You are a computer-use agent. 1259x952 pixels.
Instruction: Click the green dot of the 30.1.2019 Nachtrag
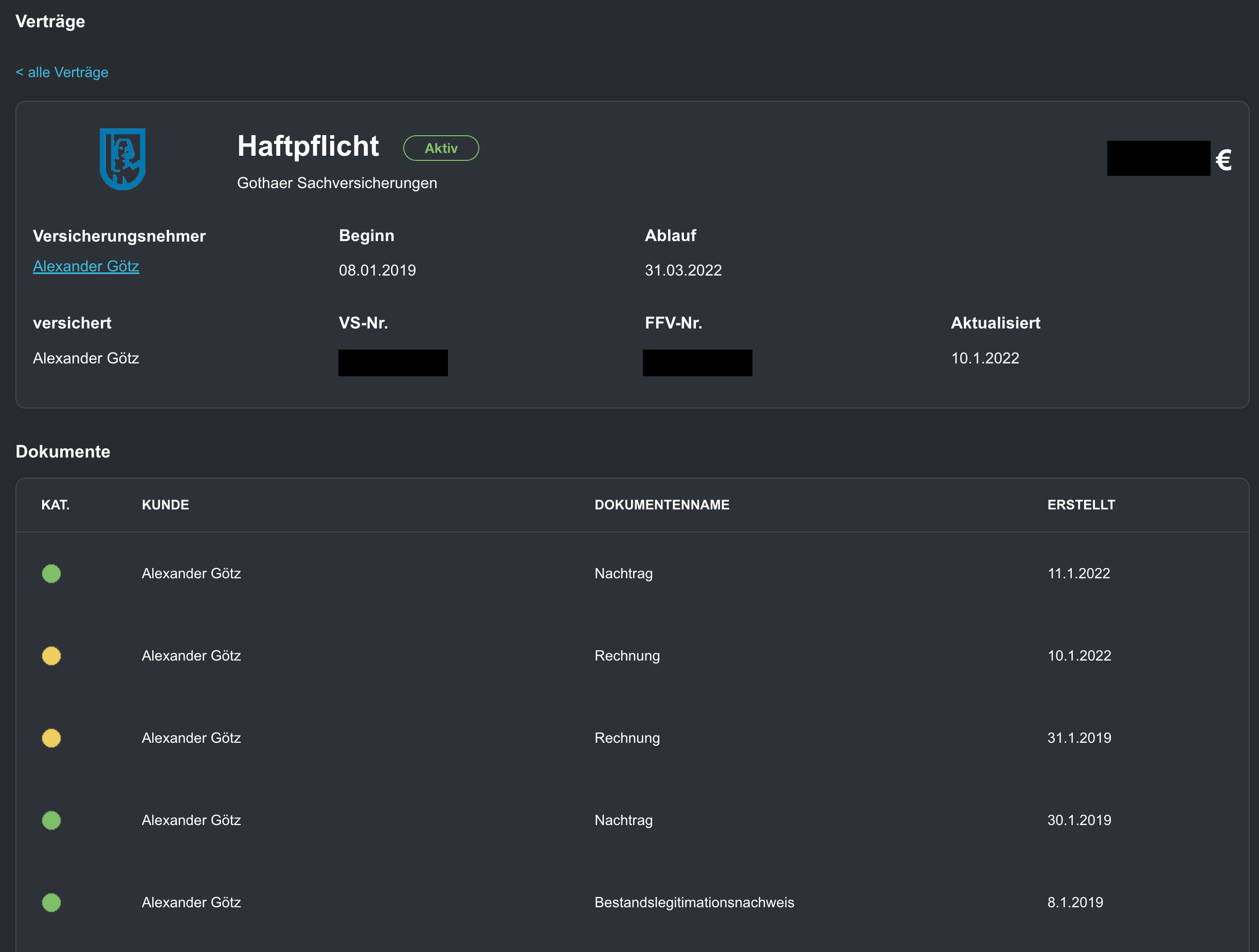point(51,820)
